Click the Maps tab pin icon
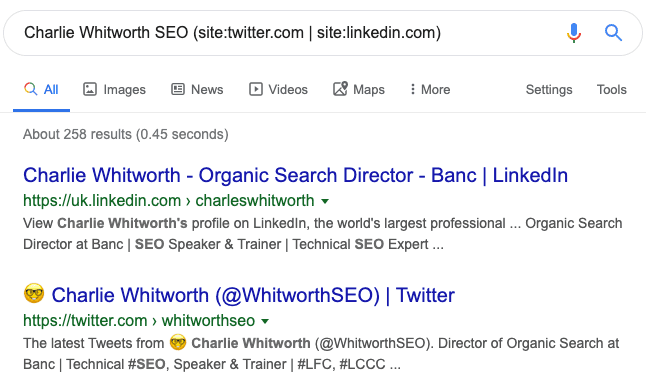Viewport: 646px width, 383px height. [x=340, y=89]
